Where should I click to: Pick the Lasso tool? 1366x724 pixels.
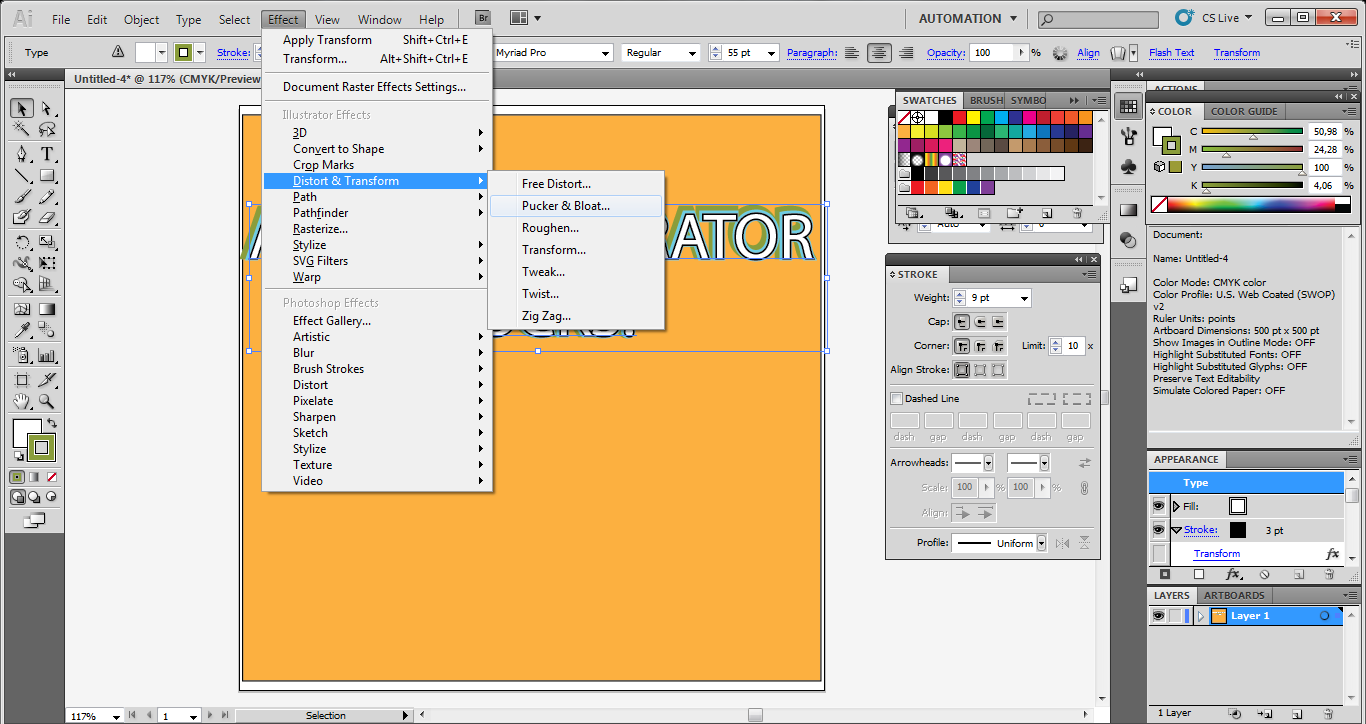[47, 129]
